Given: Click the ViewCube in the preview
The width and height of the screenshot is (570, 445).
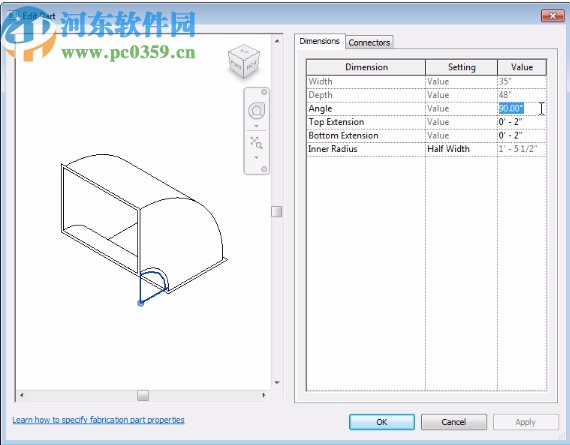Looking at the screenshot, I should (244, 61).
